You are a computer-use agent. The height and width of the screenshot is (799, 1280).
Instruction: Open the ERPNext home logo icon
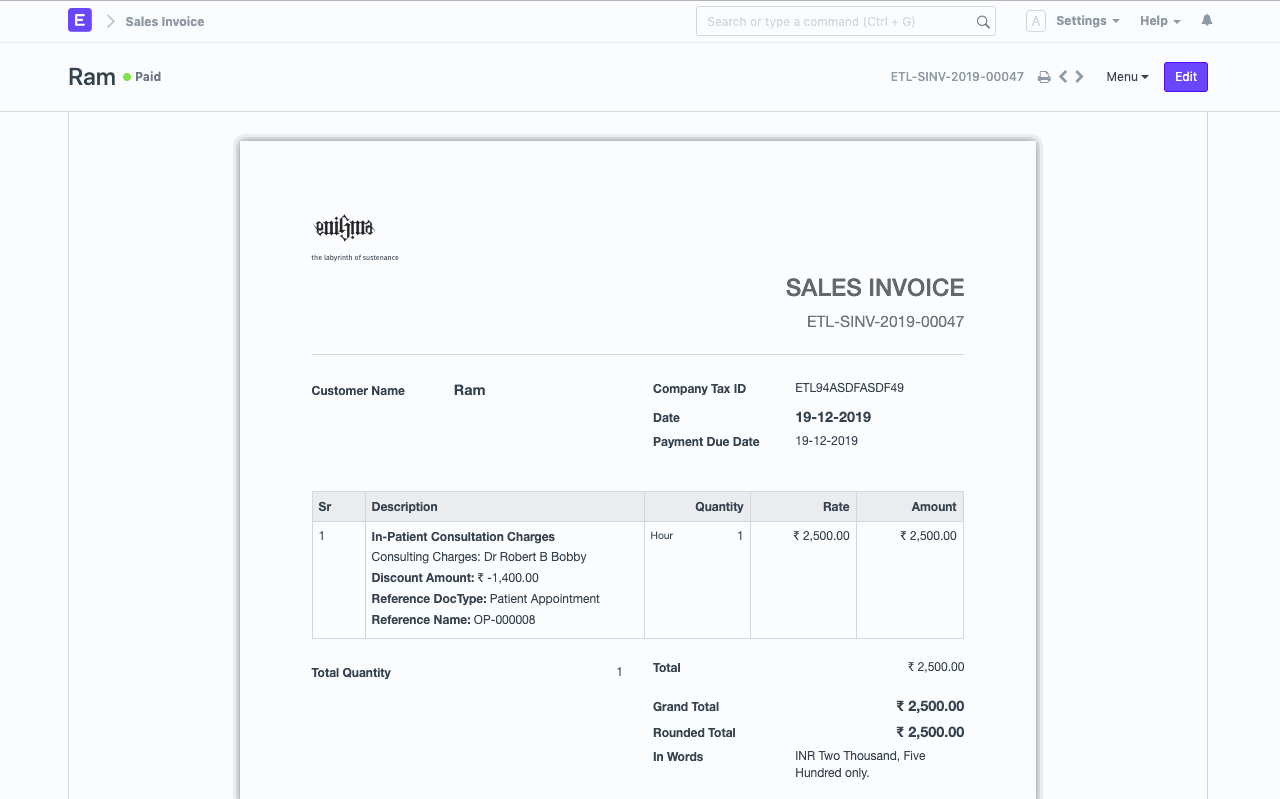[x=80, y=20]
